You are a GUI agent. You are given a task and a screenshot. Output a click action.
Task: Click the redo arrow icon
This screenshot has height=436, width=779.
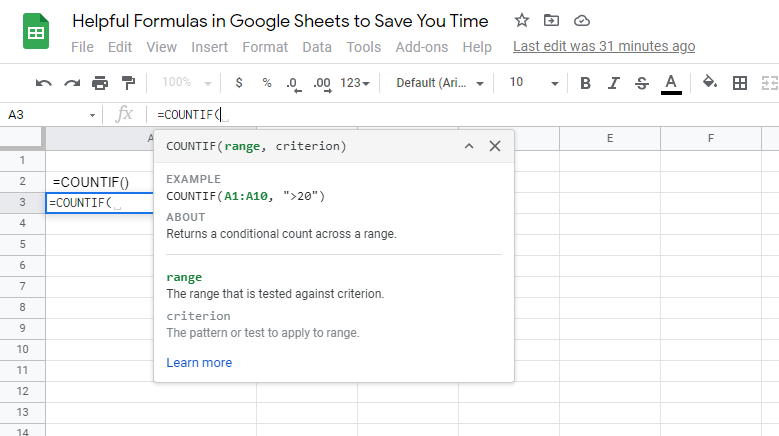pyautogui.click(x=72, y=83)
